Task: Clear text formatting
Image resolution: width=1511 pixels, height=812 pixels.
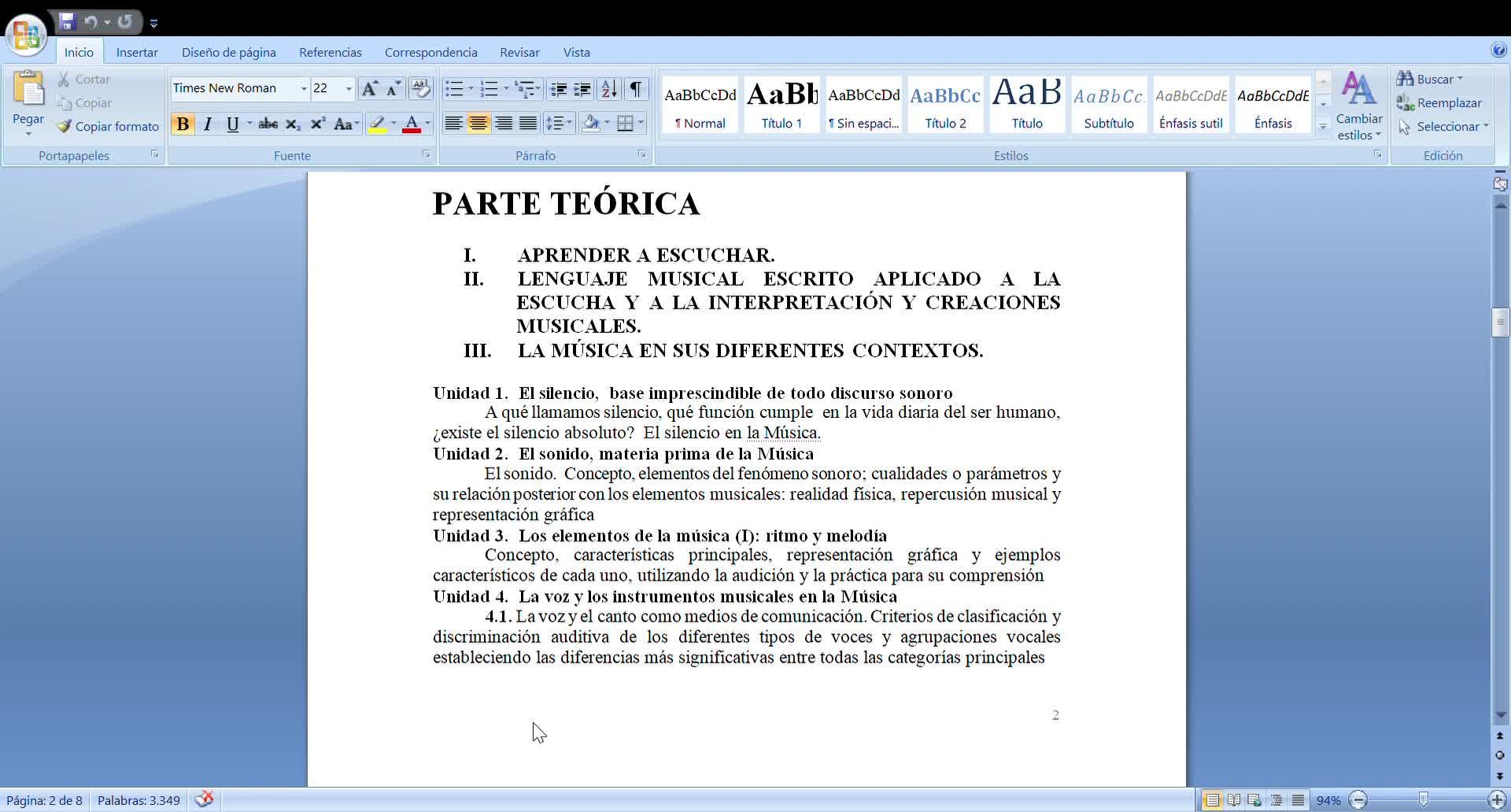Action: point(421,88)
